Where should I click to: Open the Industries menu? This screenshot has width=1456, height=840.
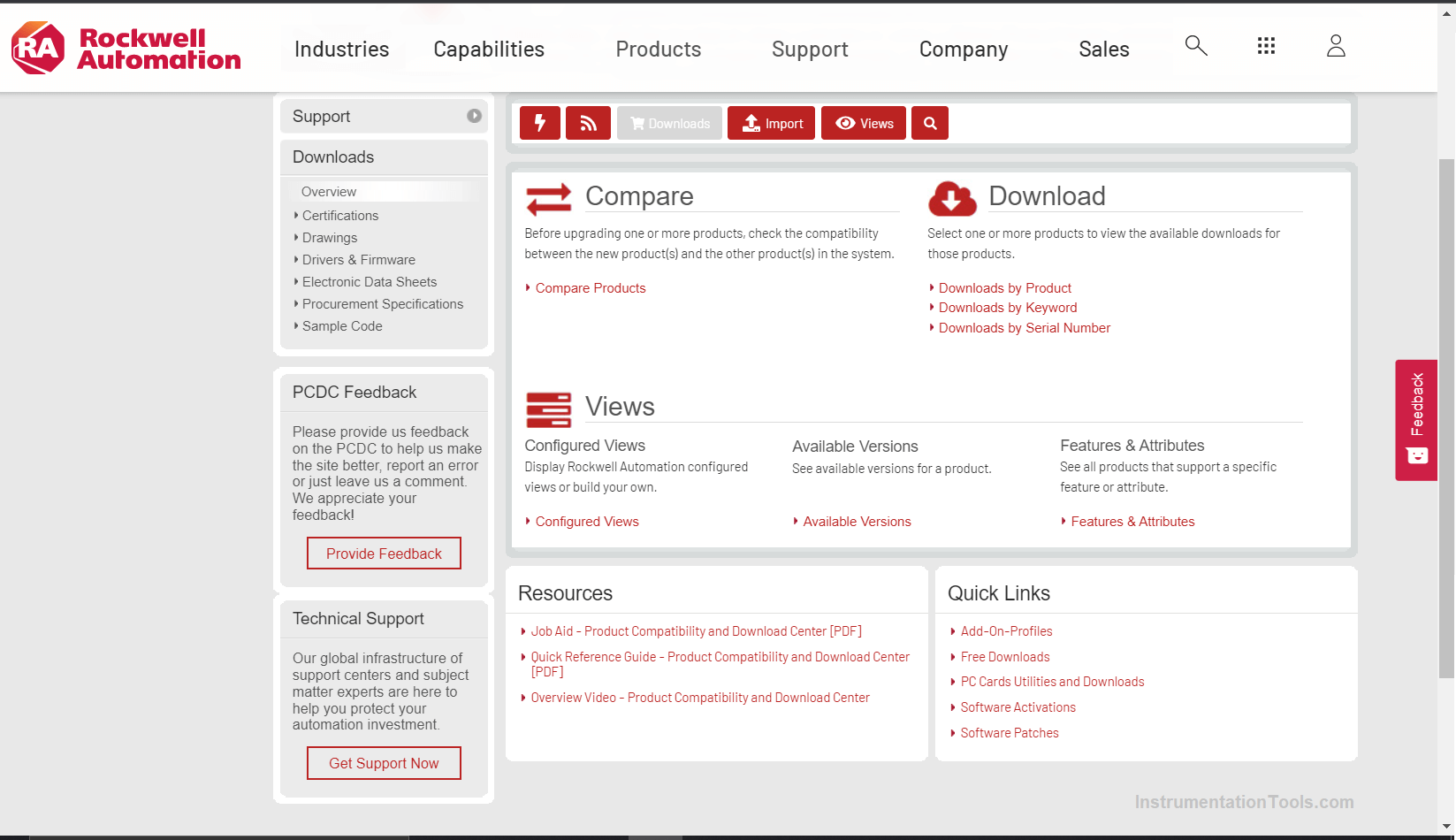[341, 50]
